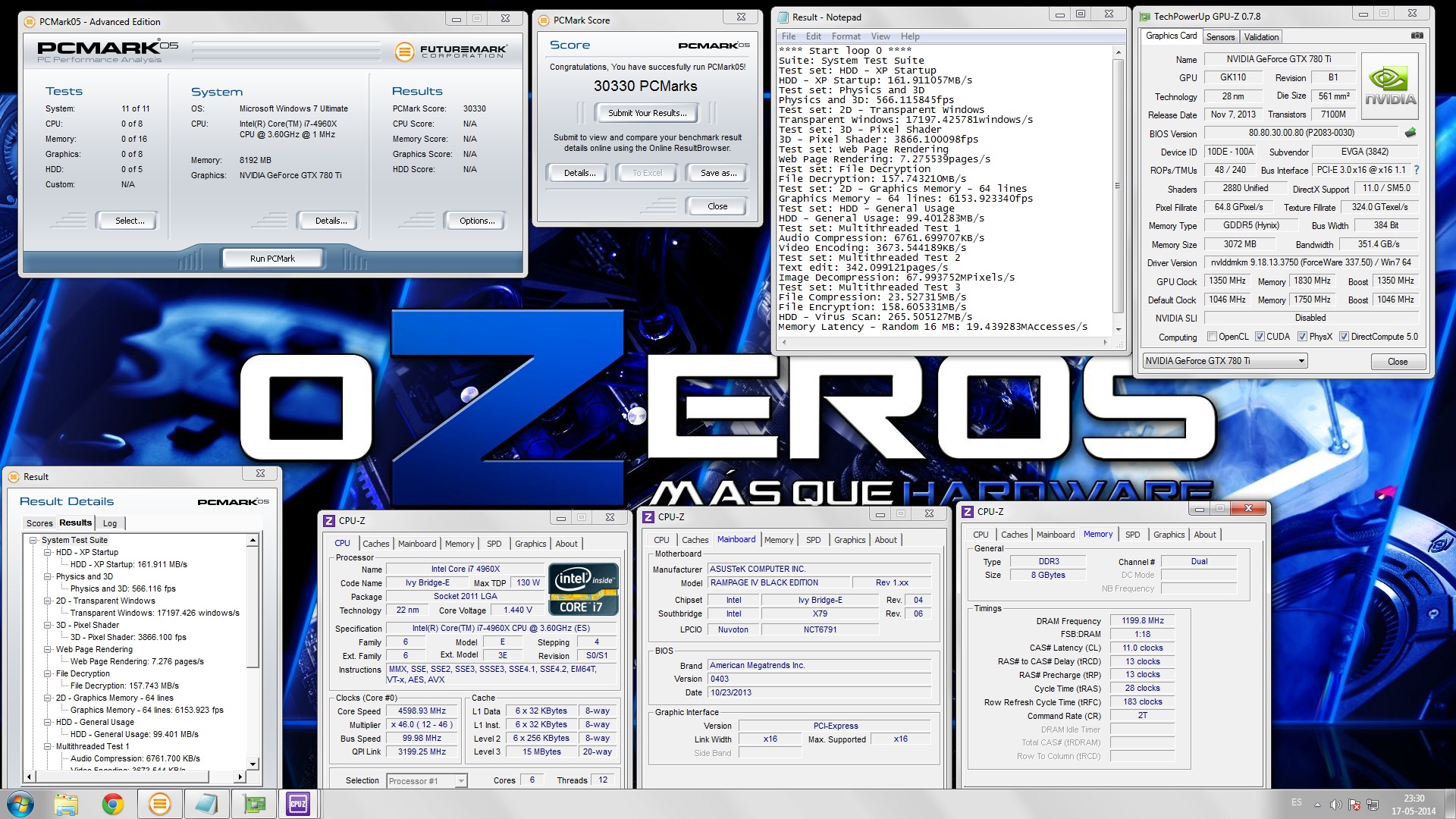Collapse the HDD - XP Startup node

[x=48, y=553]
